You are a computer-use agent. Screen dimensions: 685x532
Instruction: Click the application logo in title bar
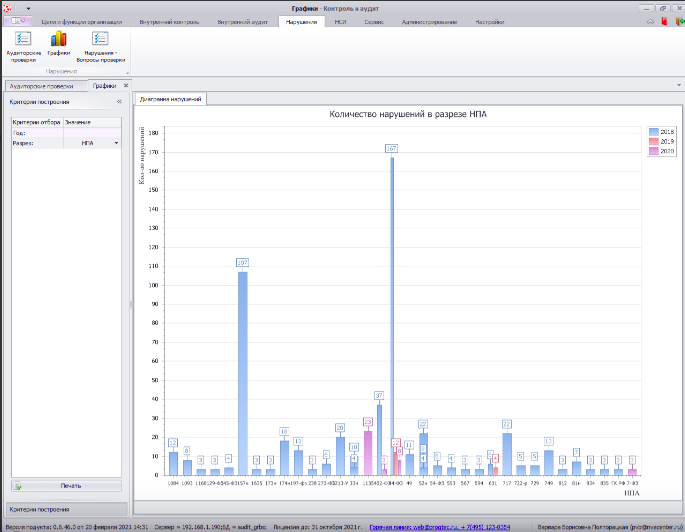pyautogui.click(x=7, y=8)
